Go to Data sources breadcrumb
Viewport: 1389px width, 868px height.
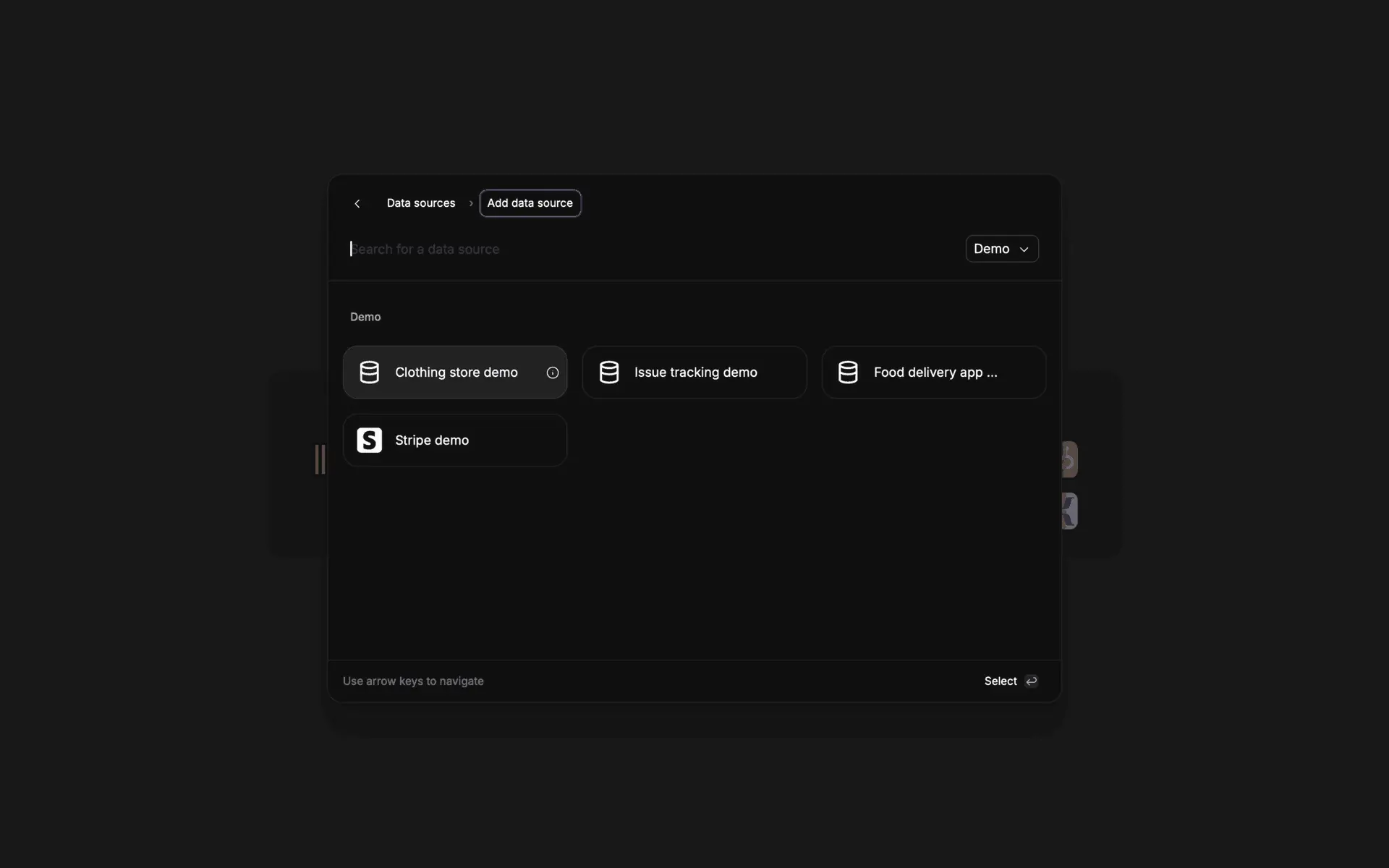pyautogui.click(x=420, y=203)
